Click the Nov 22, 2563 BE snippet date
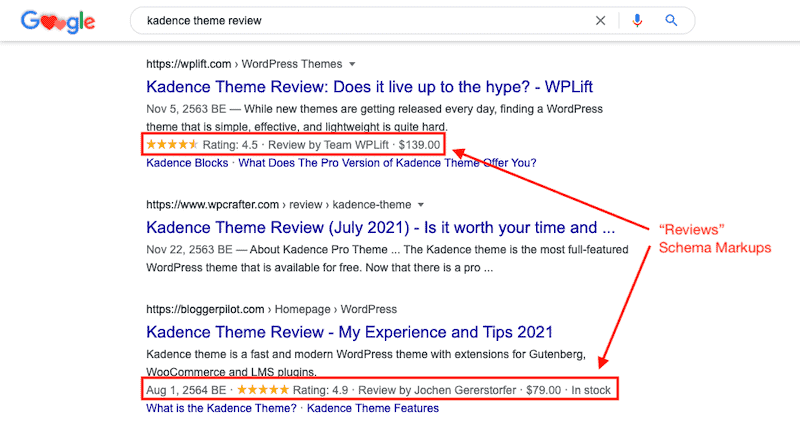The height and width of the screenshot is (435, 800). [x=189, y=250]
